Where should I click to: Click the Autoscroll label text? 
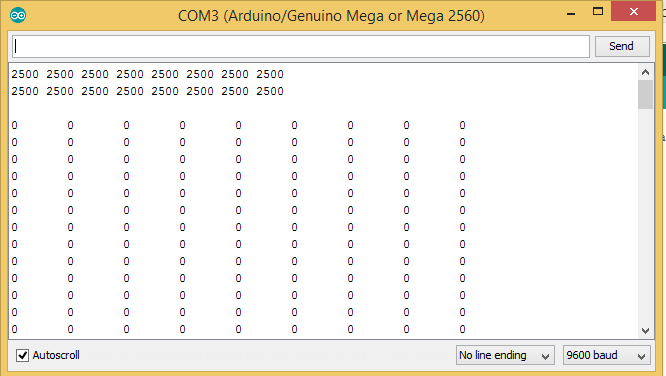tap(56, 355)
